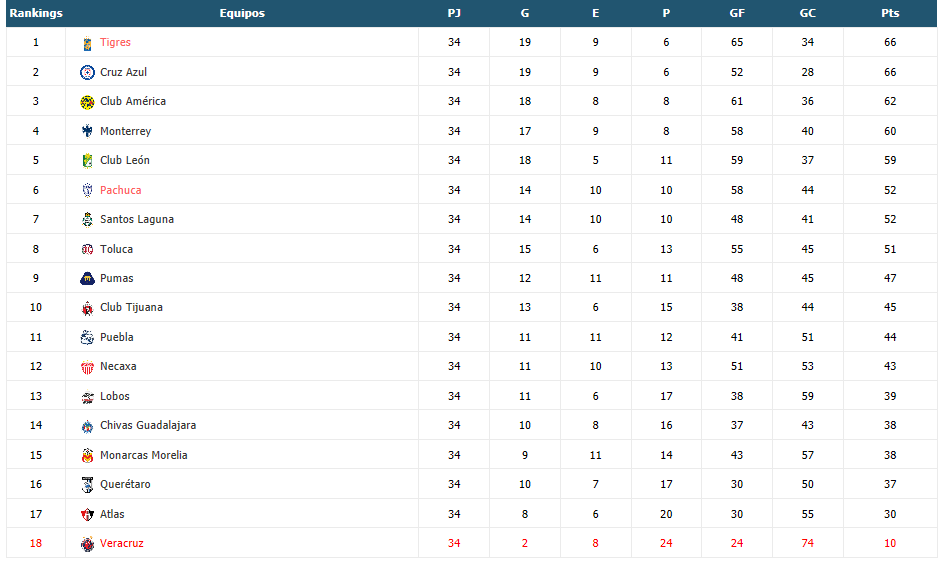The image size is (944, 561).
Task: Select the Querétaro team row name
Action: point(125,485)
